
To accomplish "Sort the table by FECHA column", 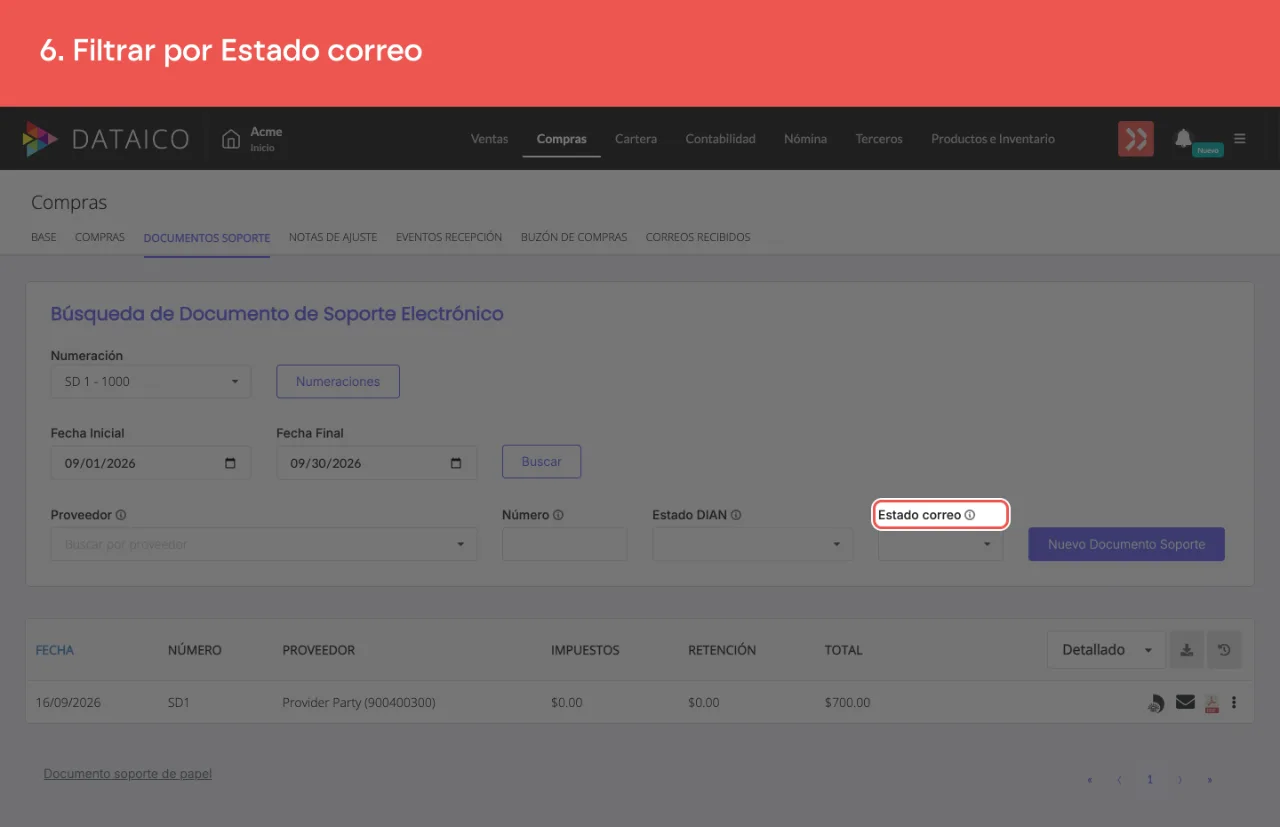I will 55,650.
